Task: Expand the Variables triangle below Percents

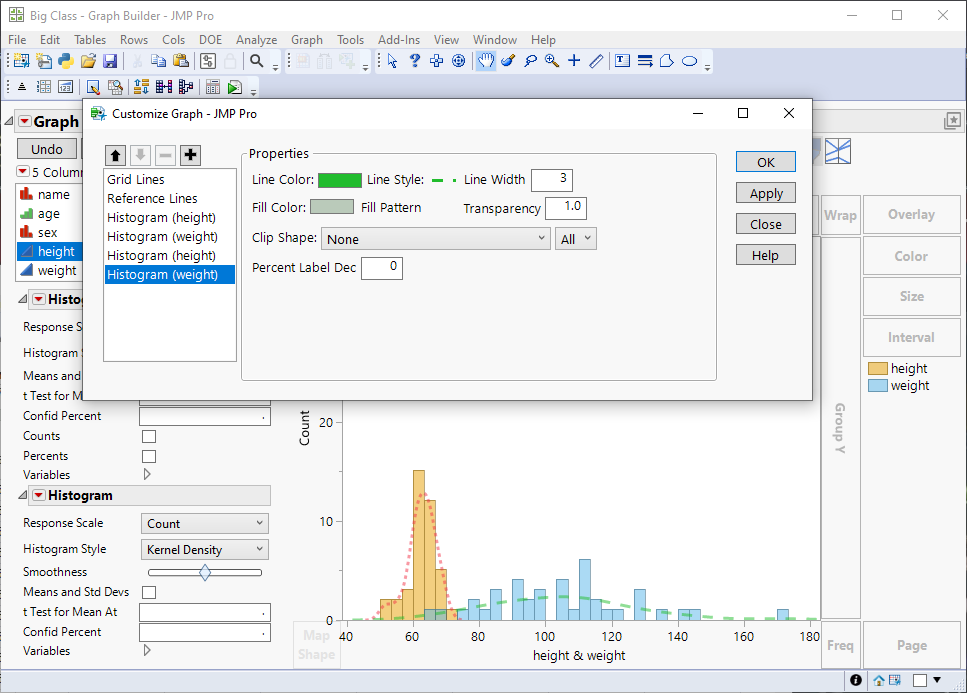Action: pos(147,474)
